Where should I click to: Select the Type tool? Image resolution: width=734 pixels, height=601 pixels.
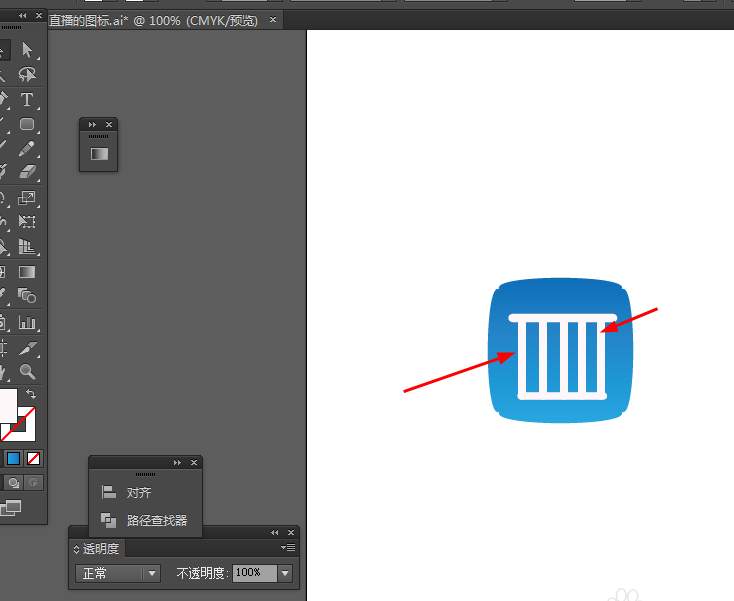27,100
